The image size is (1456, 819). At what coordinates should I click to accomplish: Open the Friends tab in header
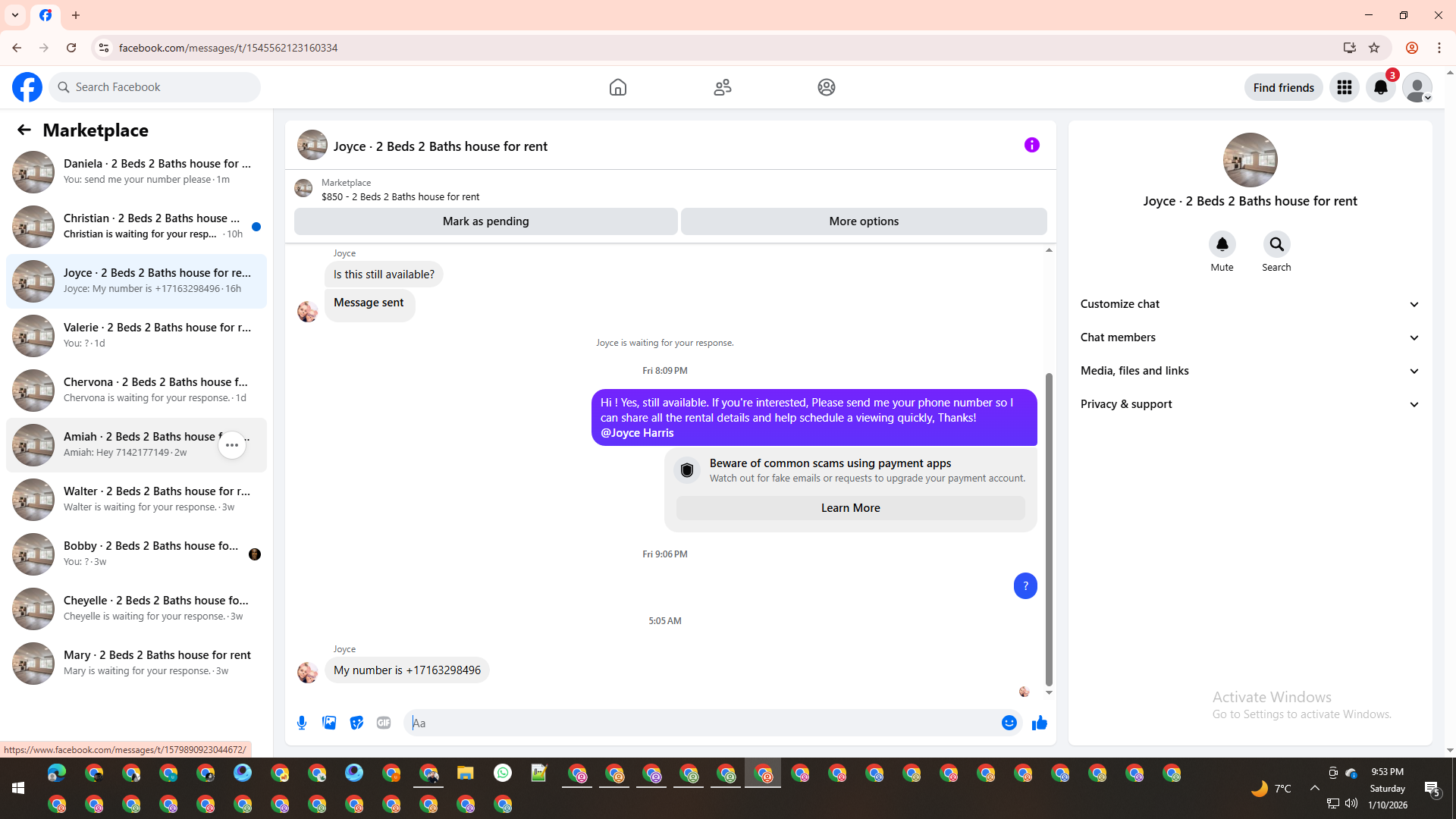tap(722, 87)
